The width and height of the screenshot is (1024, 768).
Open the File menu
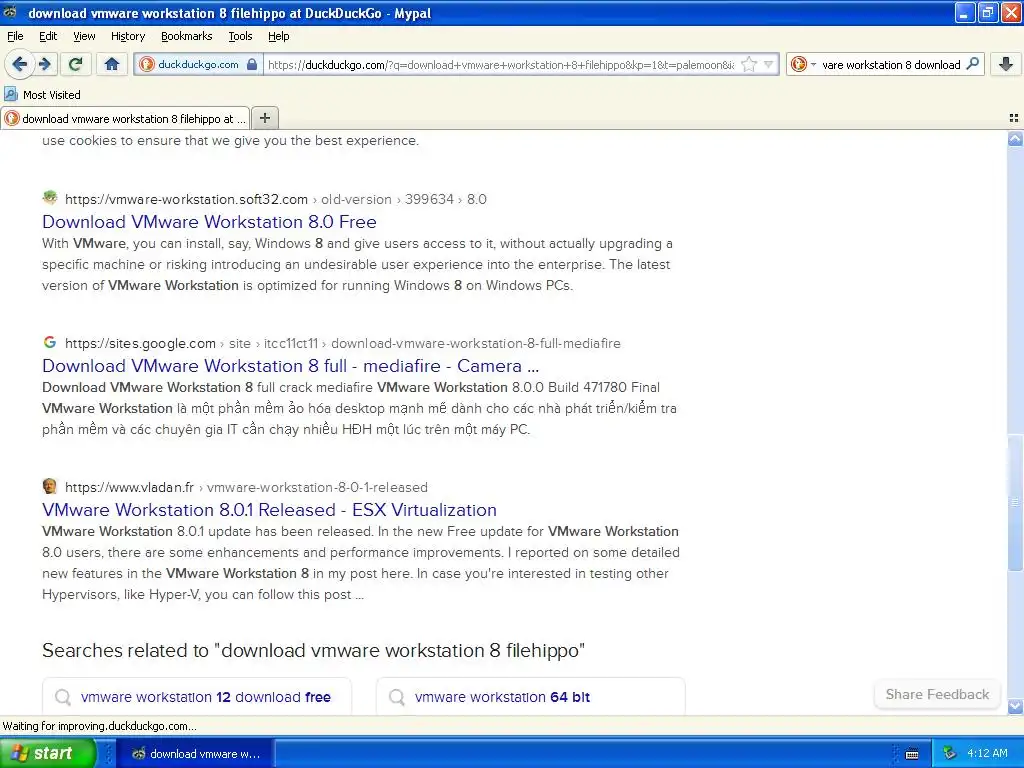[15, 36]
